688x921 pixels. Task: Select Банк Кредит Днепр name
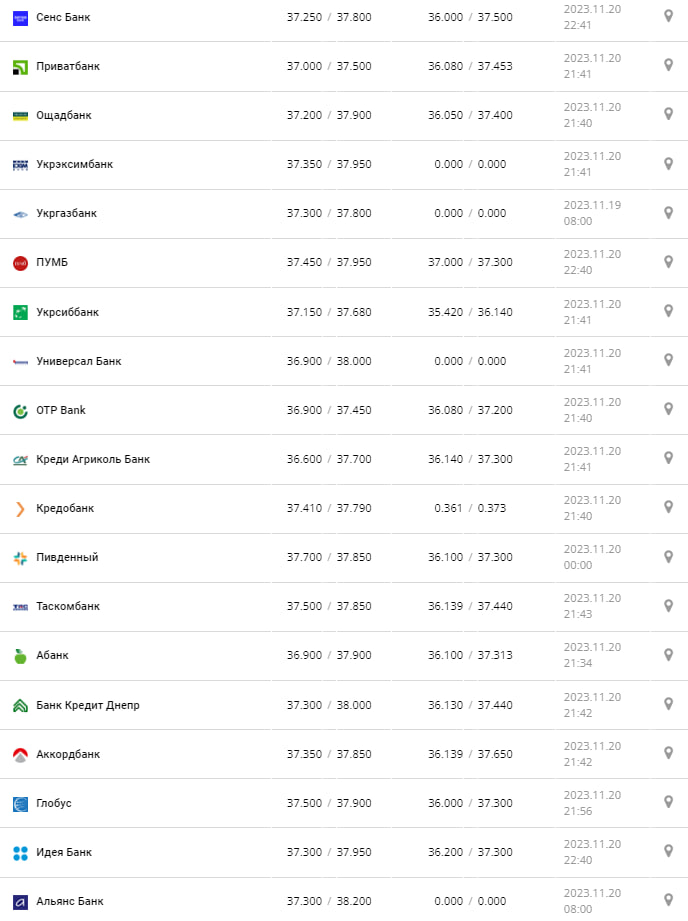[88, 705]
